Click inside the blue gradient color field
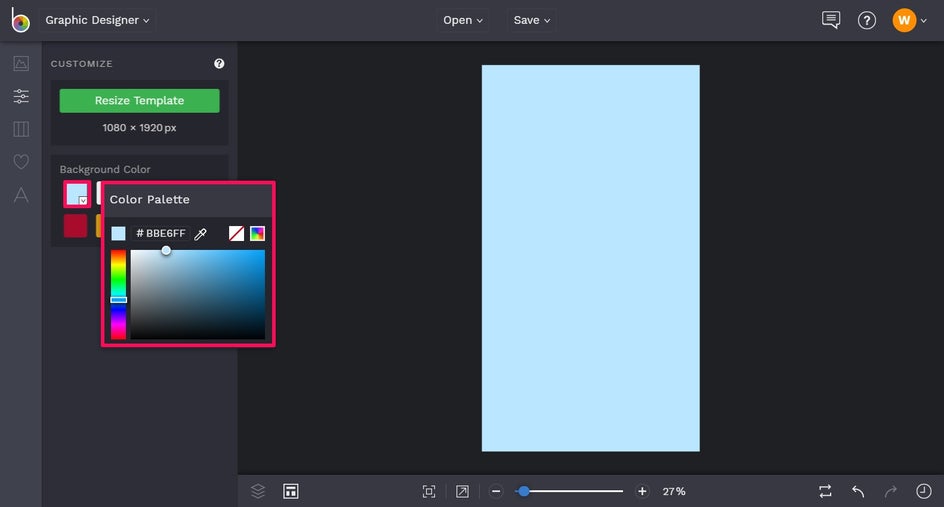The height and width of the screenshot is (507, 944). click(x=197, y=294)
